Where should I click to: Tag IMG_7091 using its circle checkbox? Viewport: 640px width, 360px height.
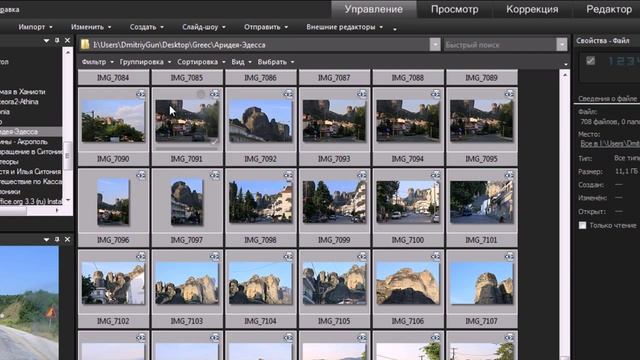[x=201, y=94]
